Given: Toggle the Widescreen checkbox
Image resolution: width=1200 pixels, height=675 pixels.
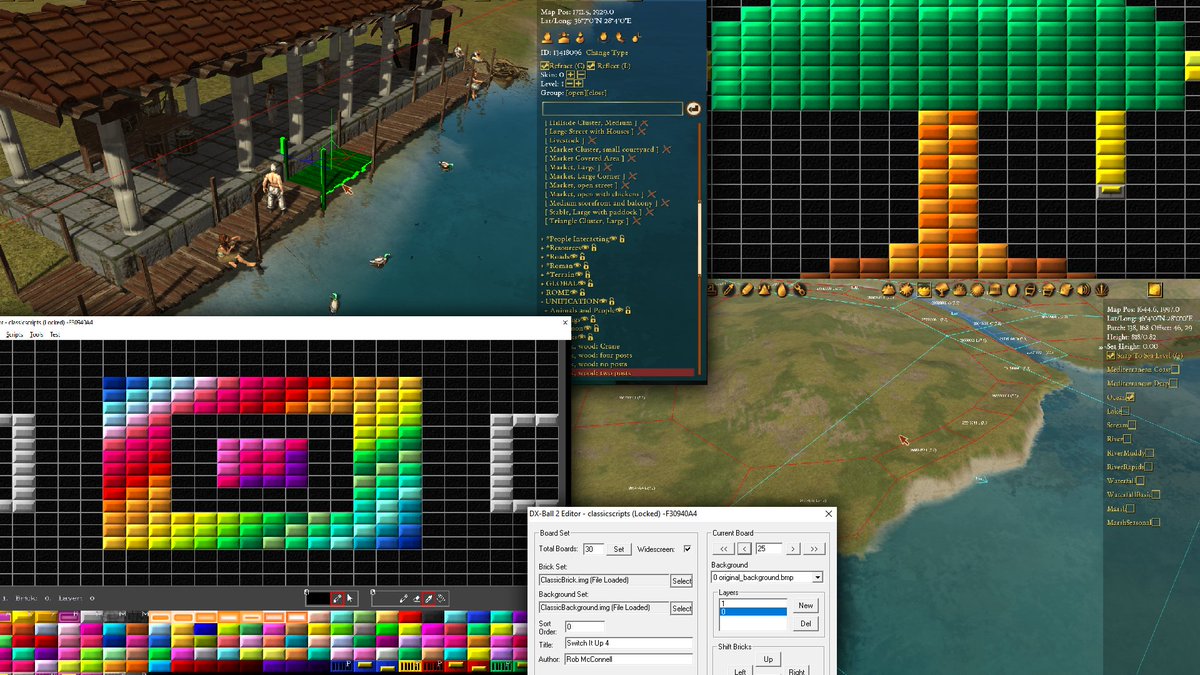Looking at the screenshot, I should tap(686, 549).
